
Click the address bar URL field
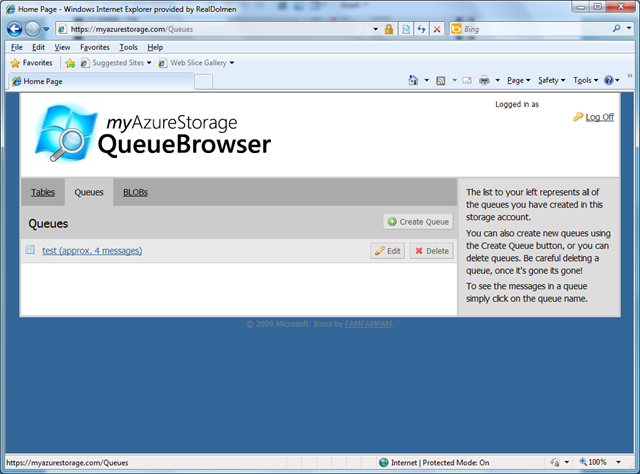(x=213, y=29)
